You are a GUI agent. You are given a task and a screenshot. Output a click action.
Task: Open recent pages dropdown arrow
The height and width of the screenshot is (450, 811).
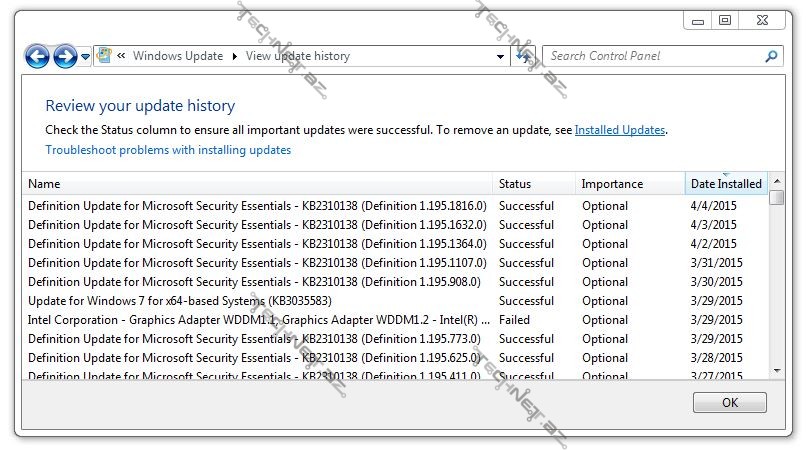86,57
